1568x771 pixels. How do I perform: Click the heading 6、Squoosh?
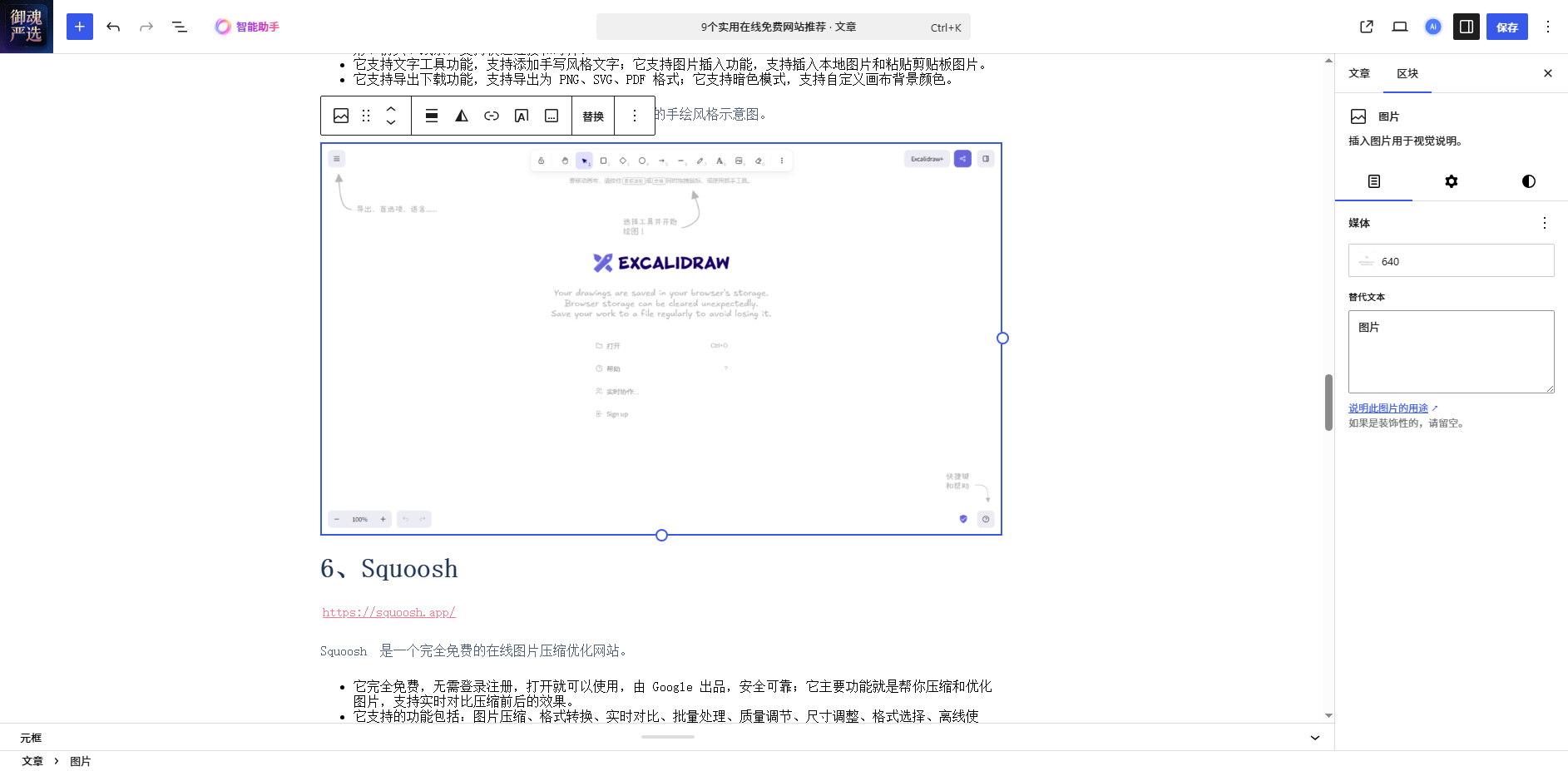tap(389, 569)
